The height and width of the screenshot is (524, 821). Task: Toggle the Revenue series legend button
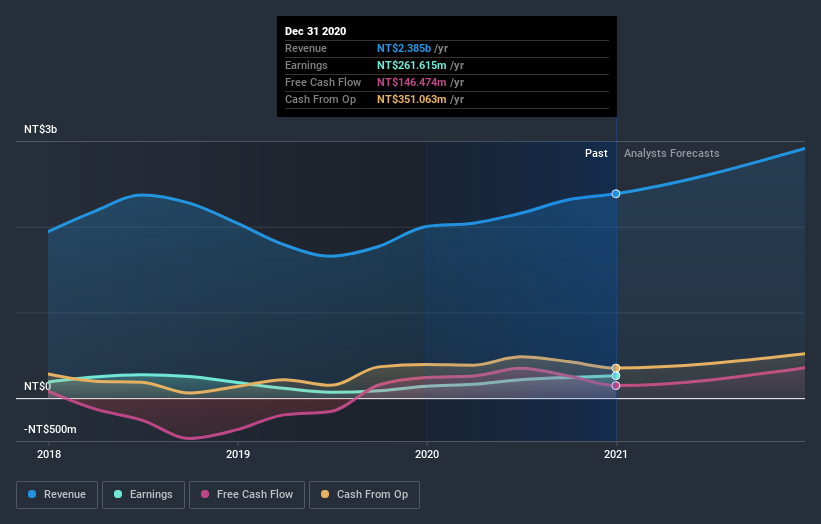coord(57,495)
